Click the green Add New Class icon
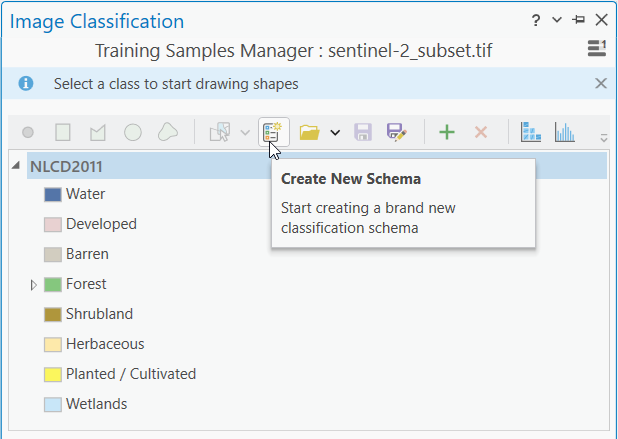 pos(447,132)
